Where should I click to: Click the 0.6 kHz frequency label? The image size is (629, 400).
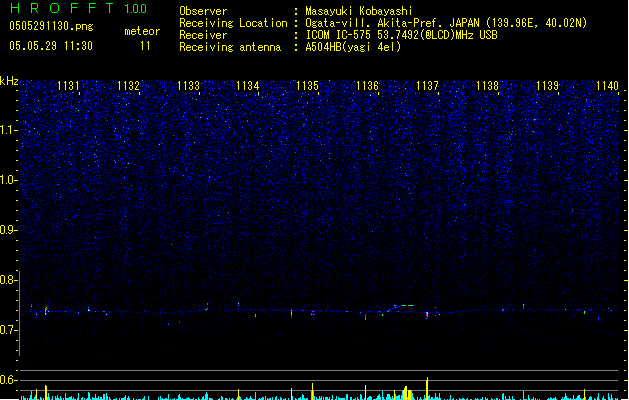point(8,380)
